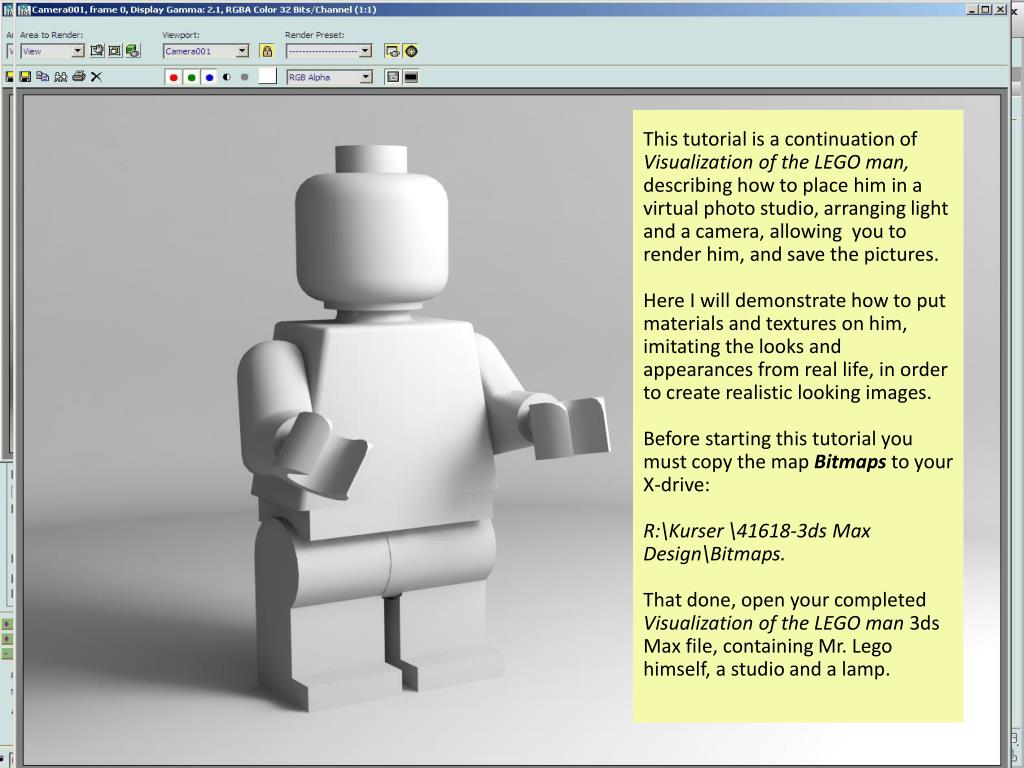Viewport: 1024px width, 768px height.
Task: Minimize the Camera001 frame window
Action: 972,10
